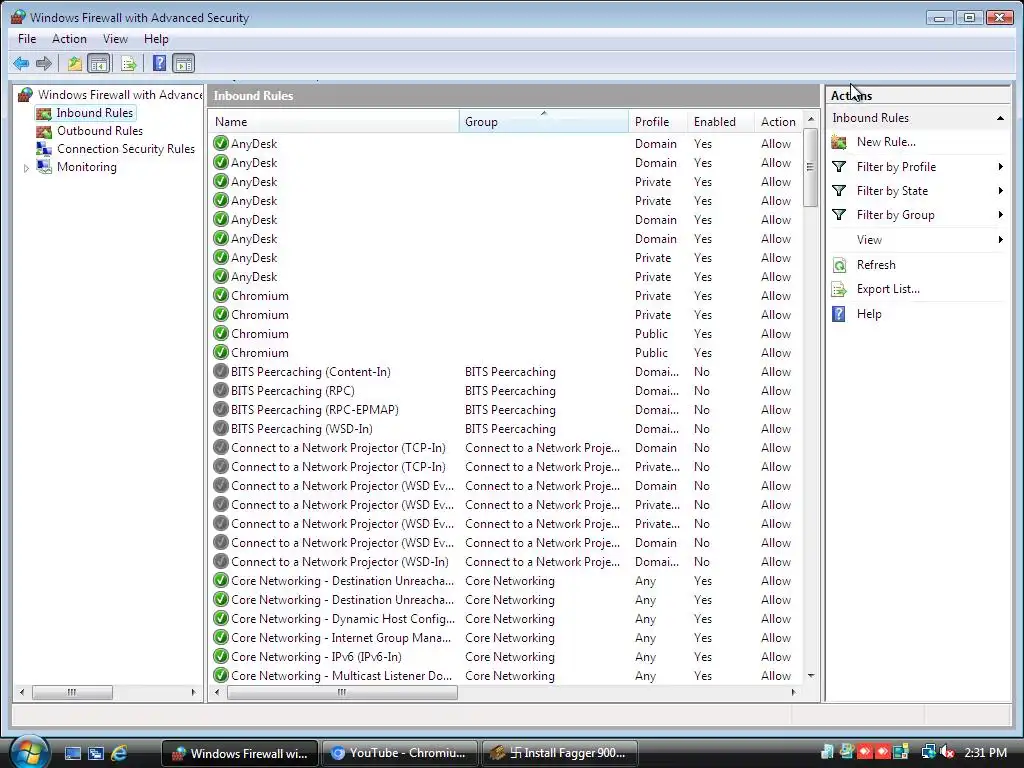This screenshot has height=768, width=1024.
Task: Click the Show Desktop quick launch icon
Action: coord(72,753)
